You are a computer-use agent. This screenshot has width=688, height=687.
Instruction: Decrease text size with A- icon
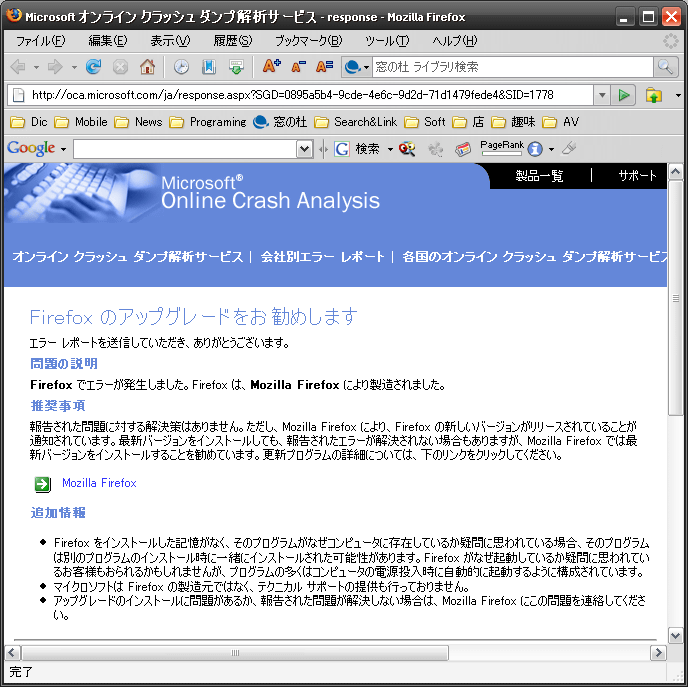[x=298, y=67]
